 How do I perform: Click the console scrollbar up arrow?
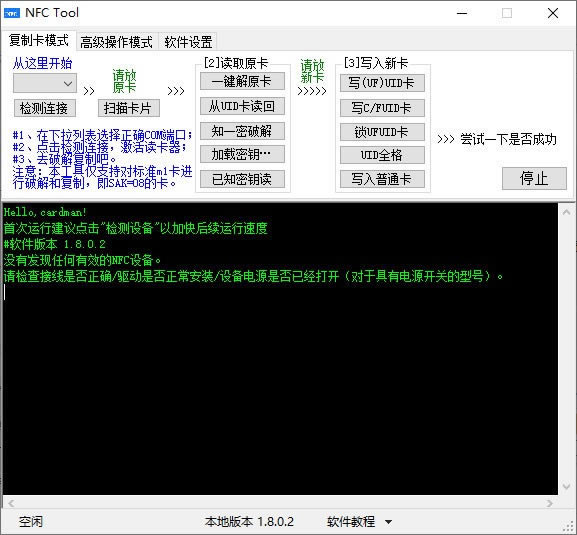coord(566,212)
